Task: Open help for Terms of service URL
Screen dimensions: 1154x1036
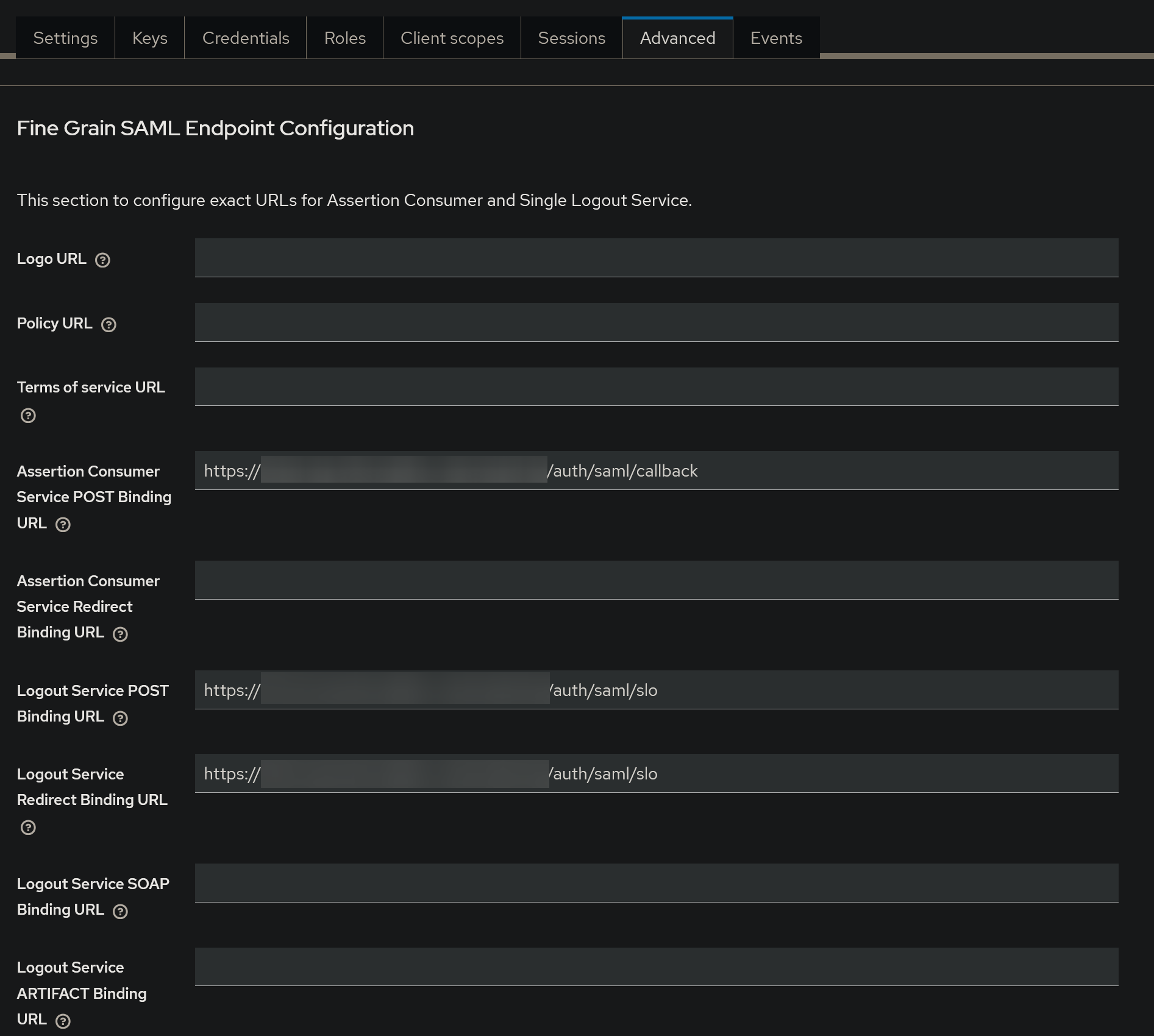Action: [x=27, y=415]
